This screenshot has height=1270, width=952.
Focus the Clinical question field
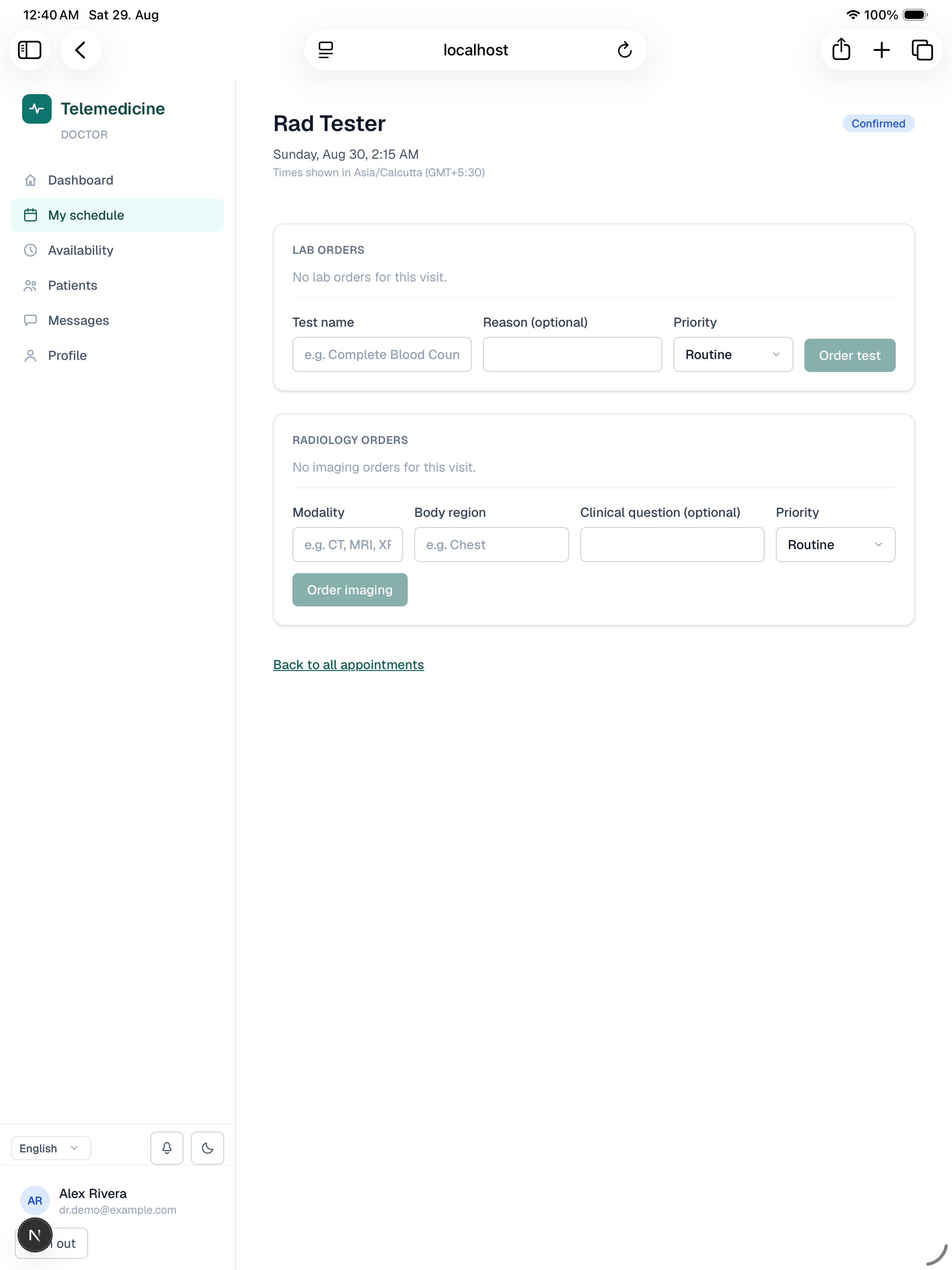tap(672, 544)
